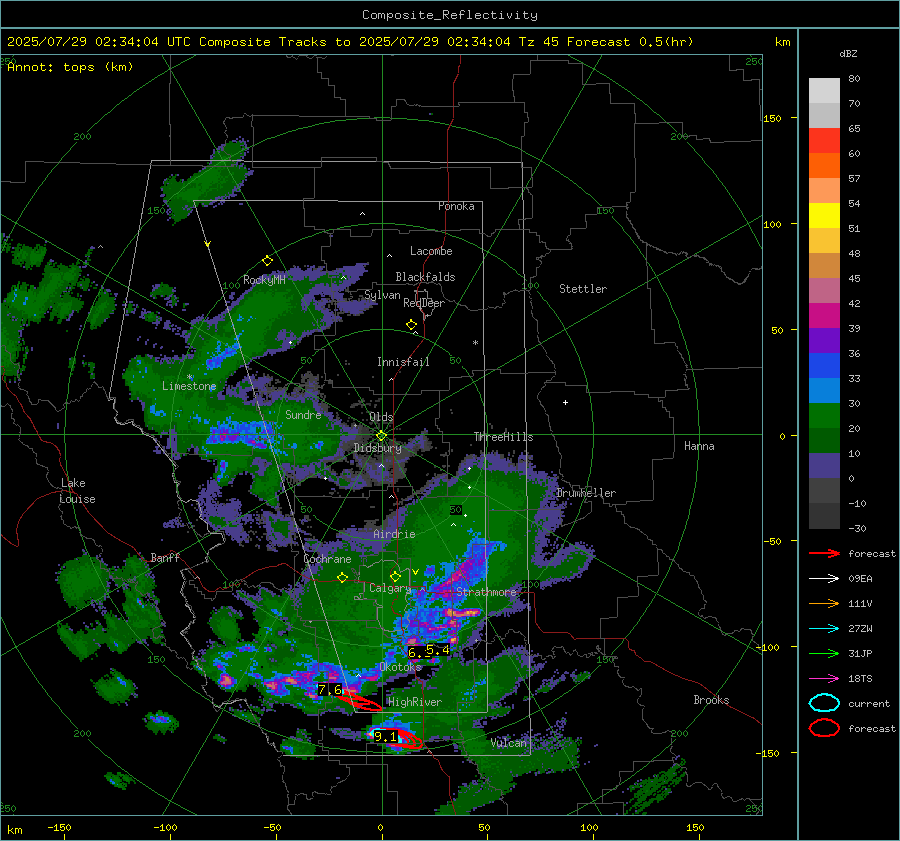
Task: Click the HighRiver label
Action: pyautogui.click(x=415, y=702)
